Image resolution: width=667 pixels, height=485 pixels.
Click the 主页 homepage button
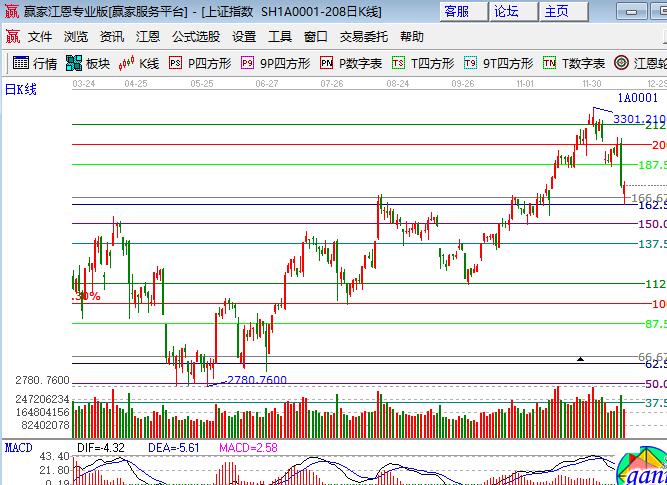click(556, 11)
